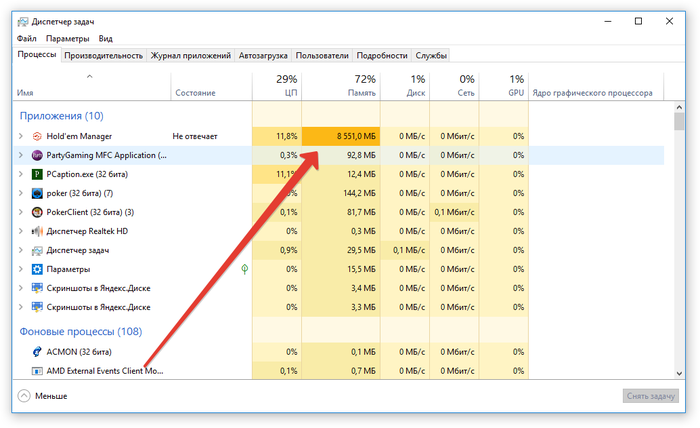Expand the Диспетчер Realtek HD group

pos(21,231)
